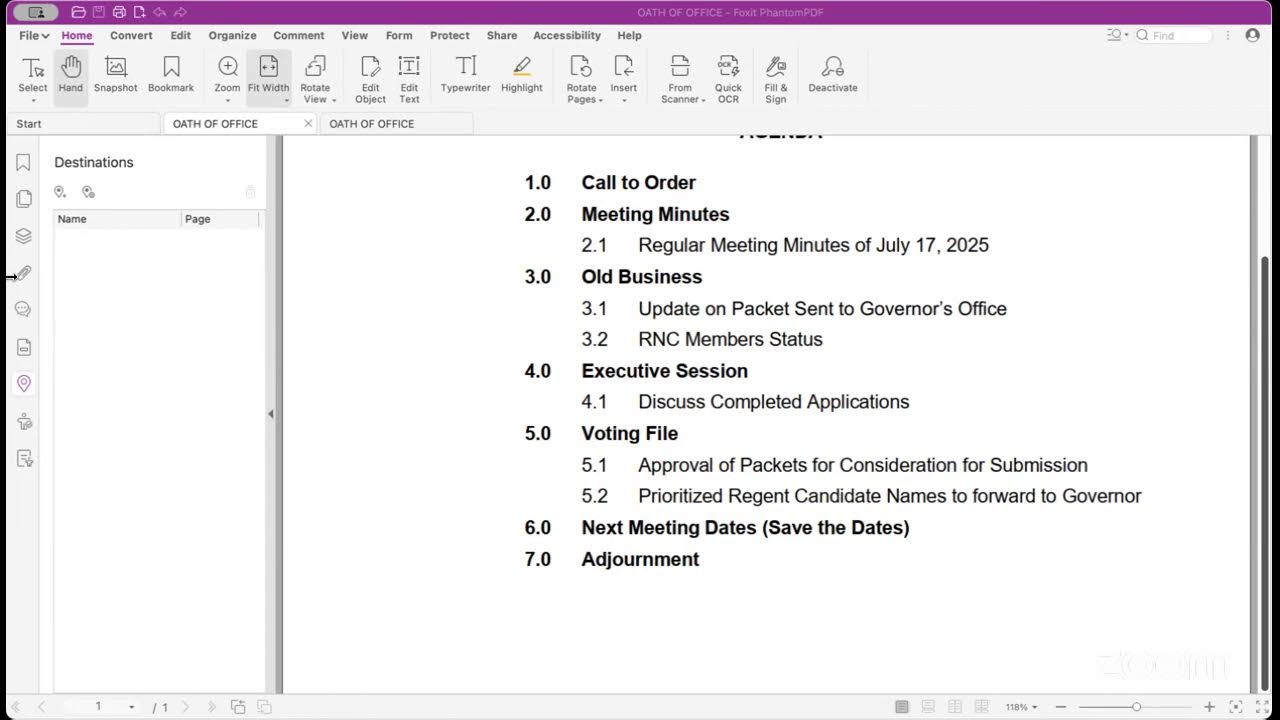Open the Bookmarks side panel
Screen dimensions: 1280x720
pyautogui.click(x=24, y=162)
